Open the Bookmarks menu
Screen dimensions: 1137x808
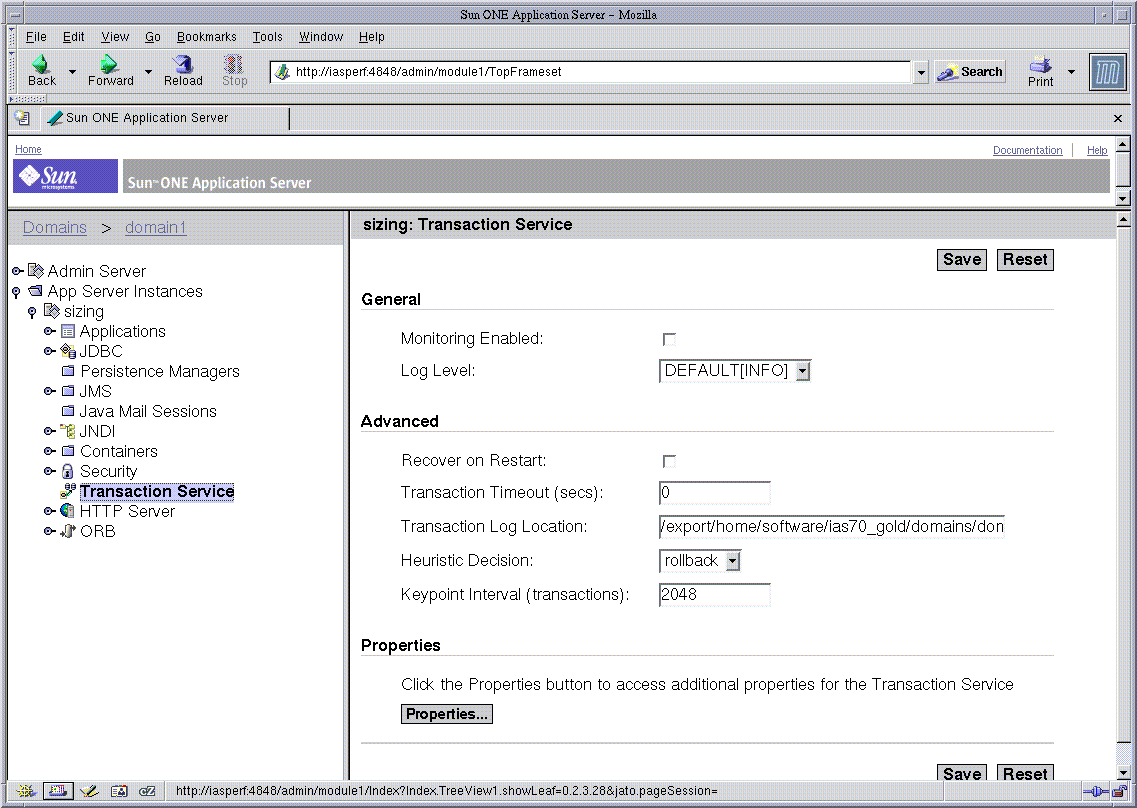(207, 36)
